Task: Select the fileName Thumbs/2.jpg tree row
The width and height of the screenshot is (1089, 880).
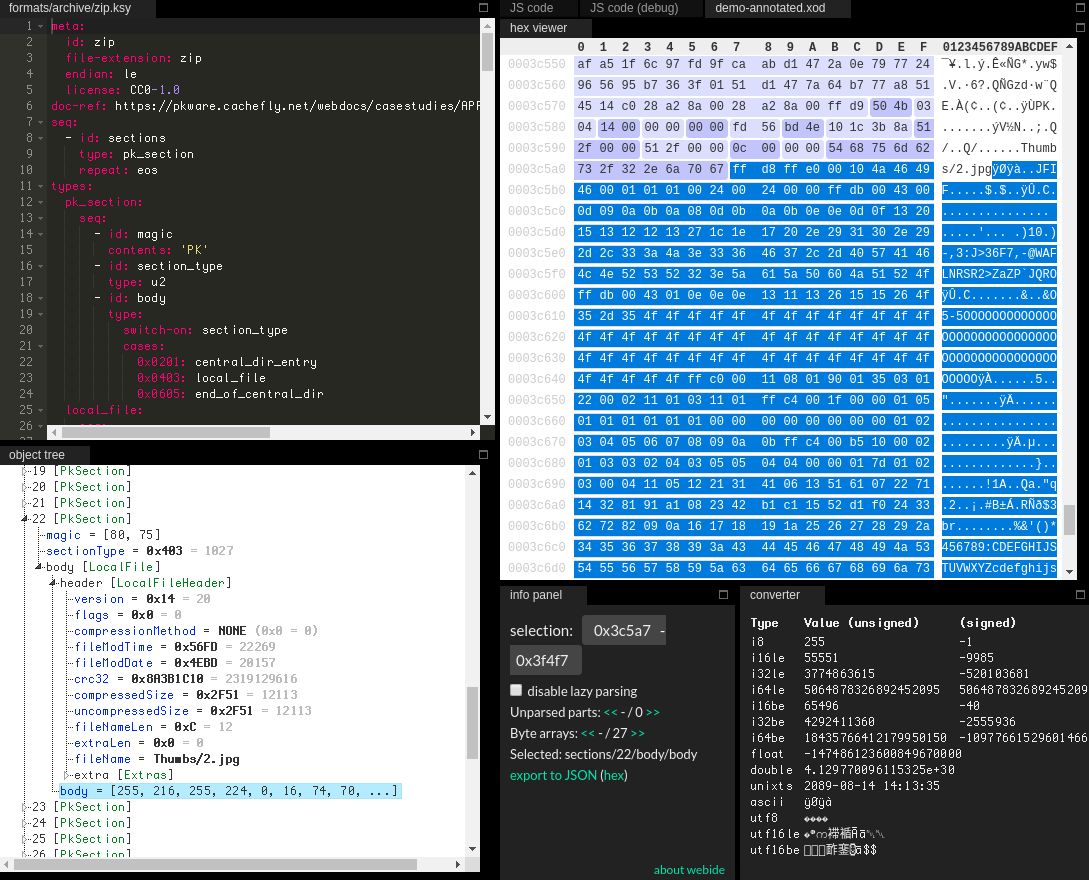Action: click(x=157, y=758)
